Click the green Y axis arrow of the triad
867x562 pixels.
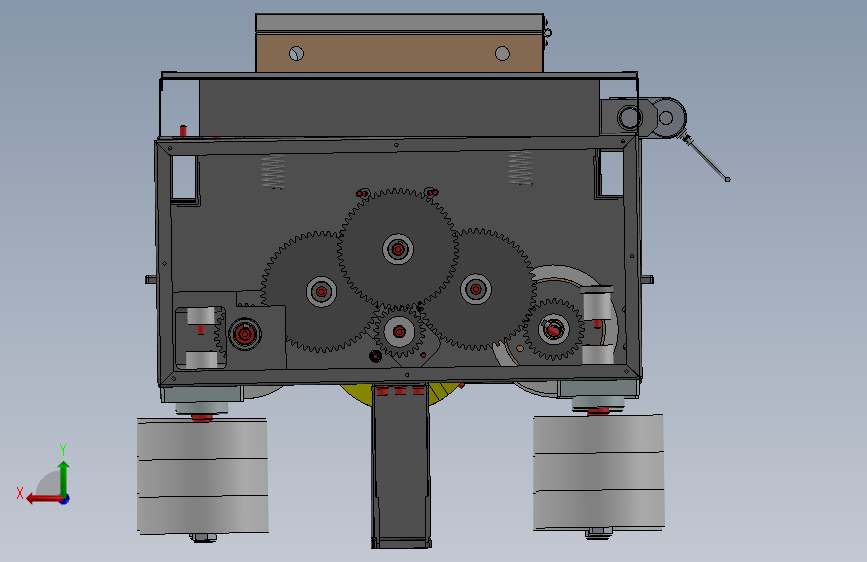click(64, 477)
